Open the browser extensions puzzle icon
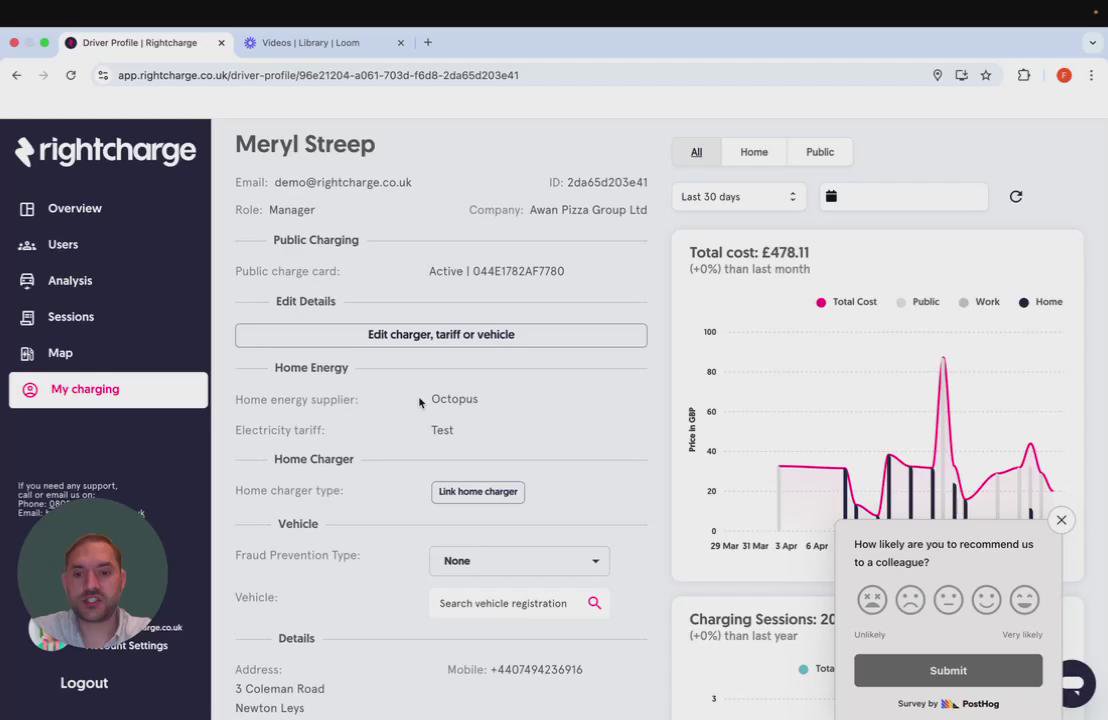 tap(1023, 75)
